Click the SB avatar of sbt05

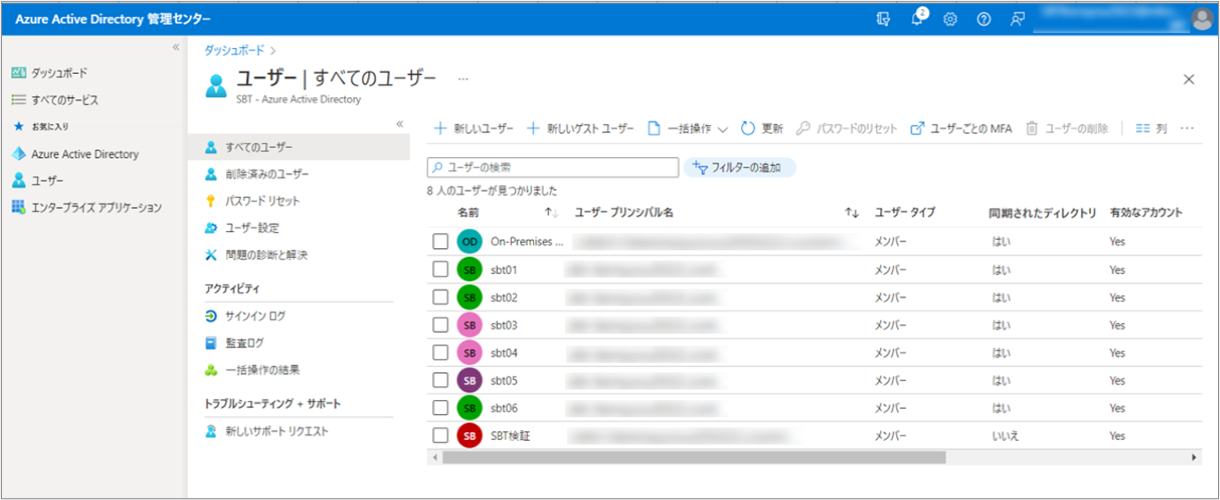469,380
